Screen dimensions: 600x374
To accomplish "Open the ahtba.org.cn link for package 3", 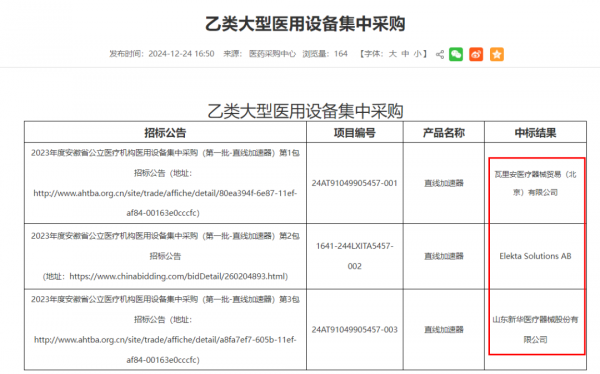I will [x=165, y=350].
